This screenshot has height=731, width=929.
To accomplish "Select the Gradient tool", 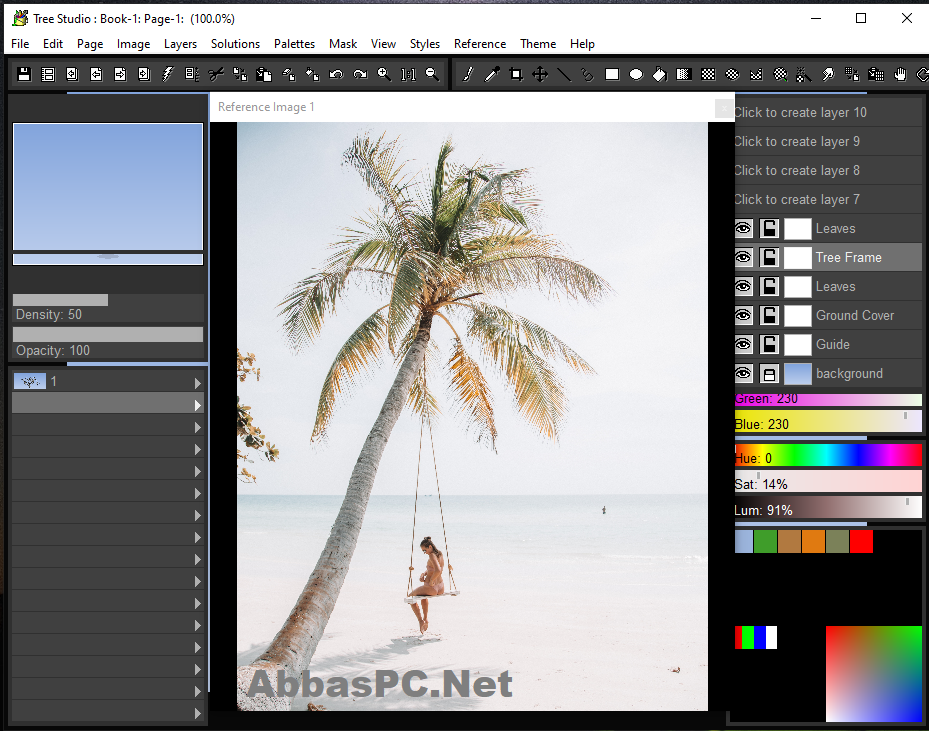I will (x=684, y=74).
